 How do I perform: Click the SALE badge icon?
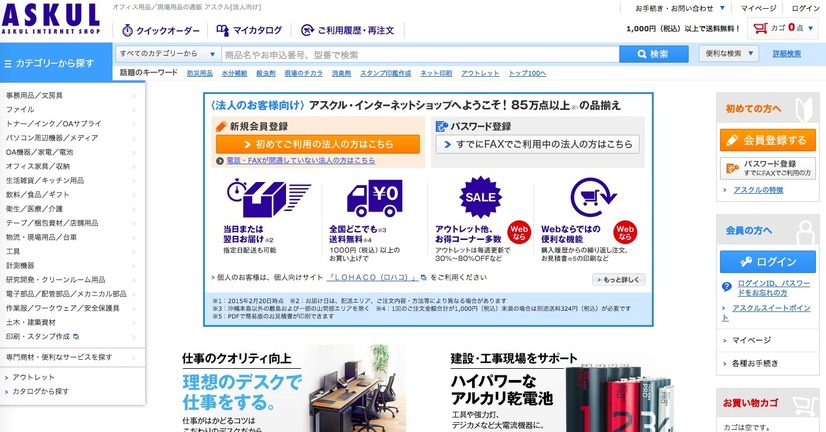[480, 197]
